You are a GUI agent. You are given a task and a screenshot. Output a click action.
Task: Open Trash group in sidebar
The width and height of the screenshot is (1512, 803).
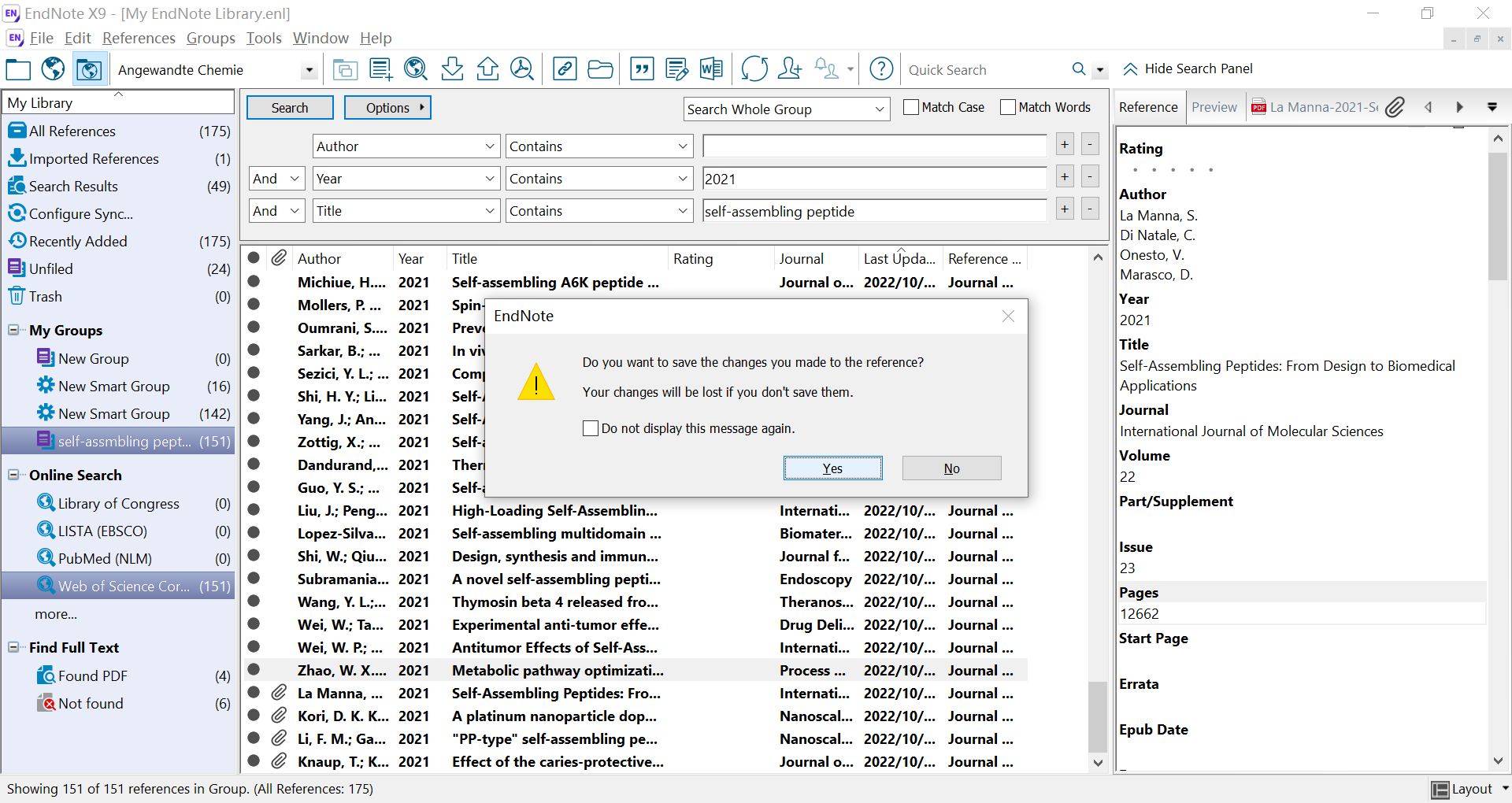[x=45, y=297]
